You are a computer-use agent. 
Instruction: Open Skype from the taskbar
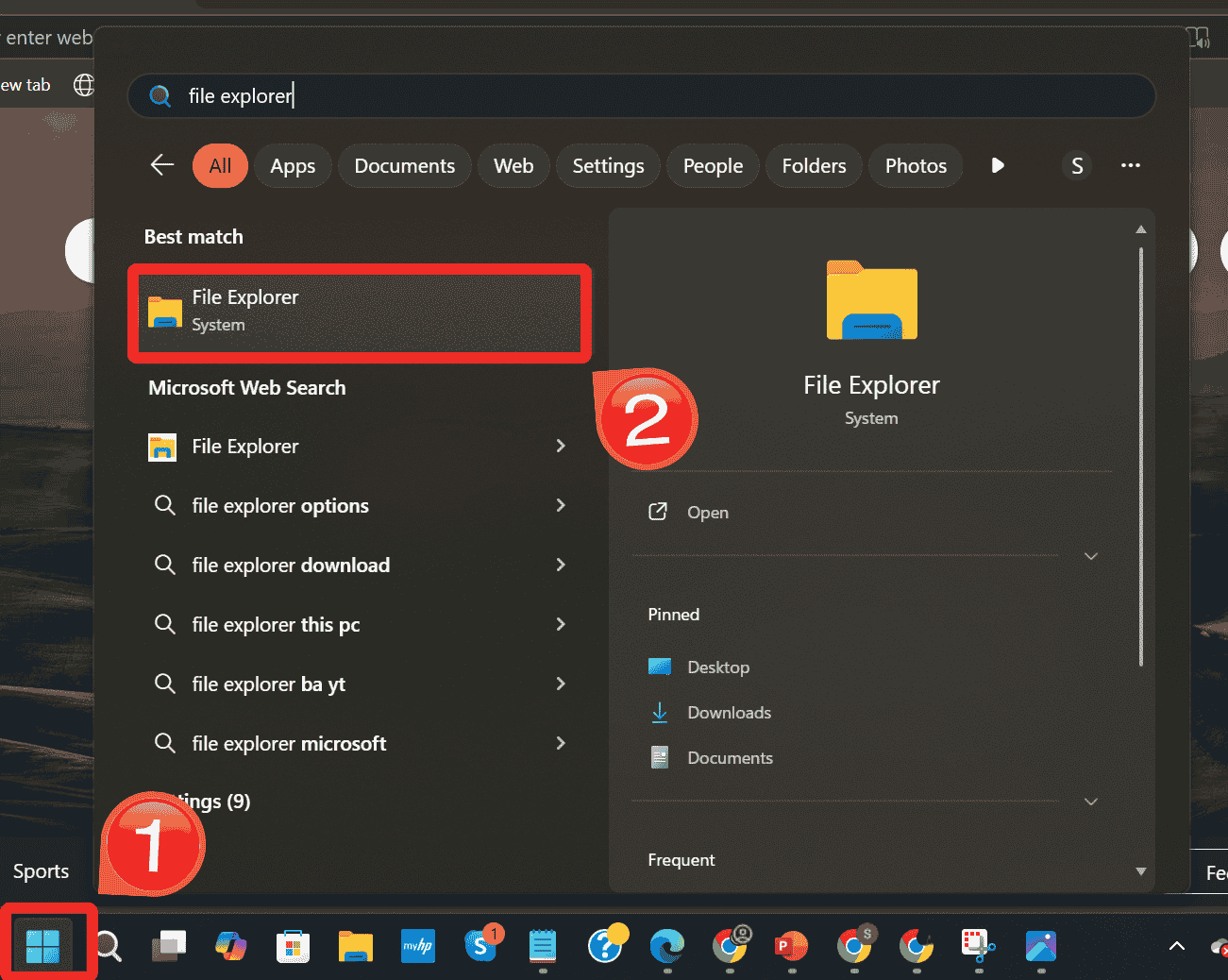pos(481,946)
